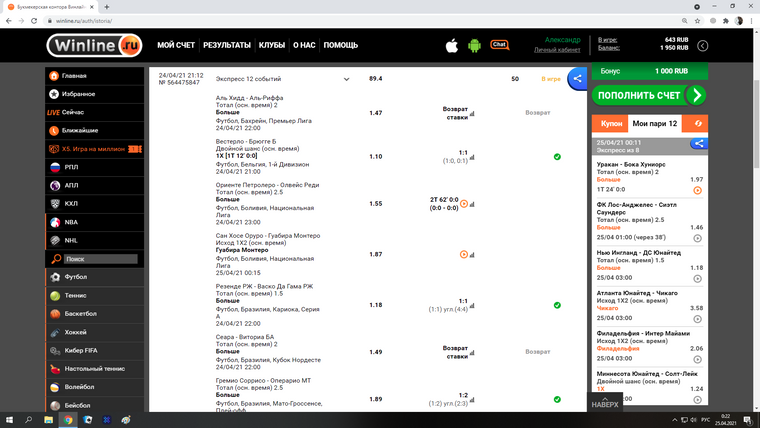Click В игре balance link
Image resolution: width=760 pixels, height=428 pixels.
(x=607, y=40)
